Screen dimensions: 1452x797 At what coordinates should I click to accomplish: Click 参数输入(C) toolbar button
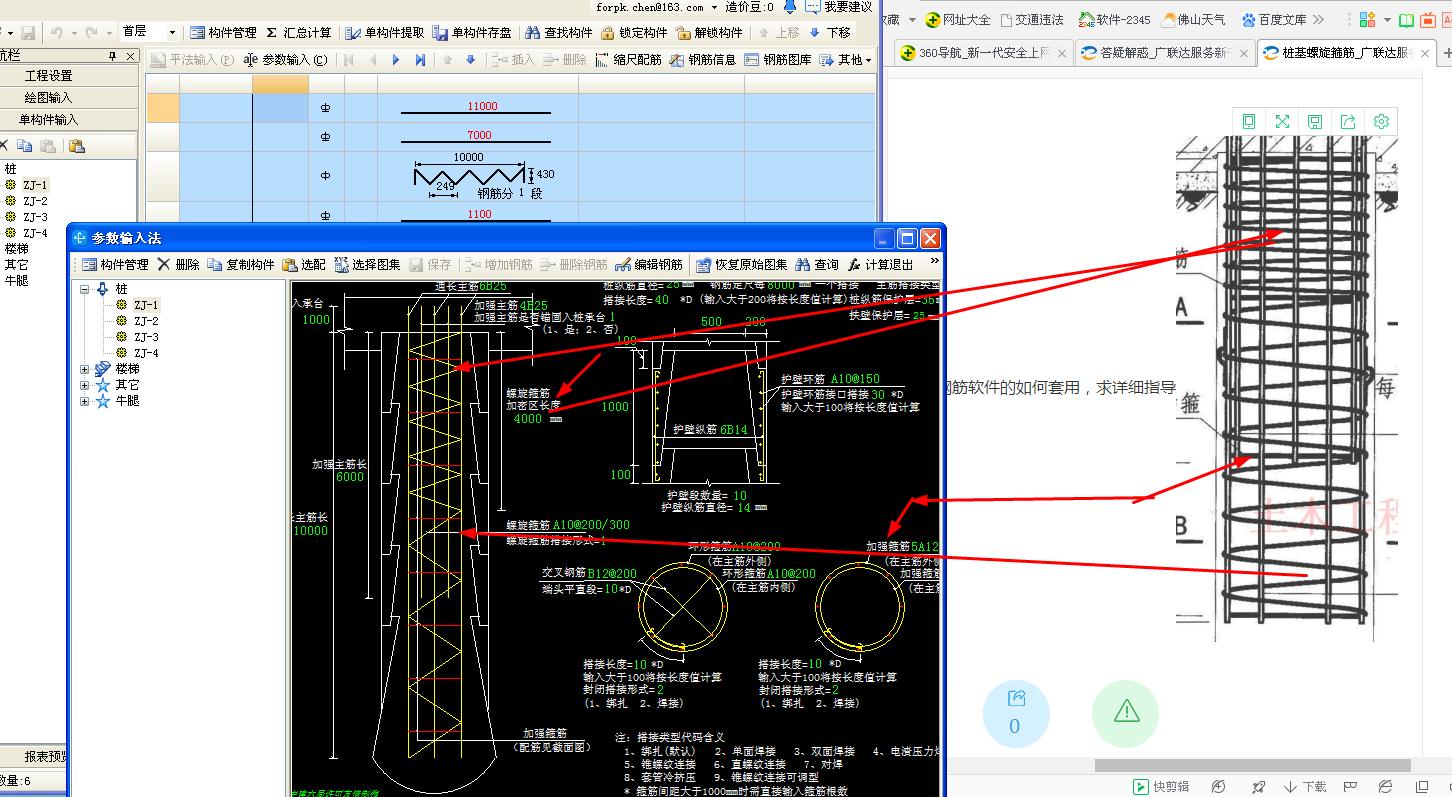(x=285, y=60)
